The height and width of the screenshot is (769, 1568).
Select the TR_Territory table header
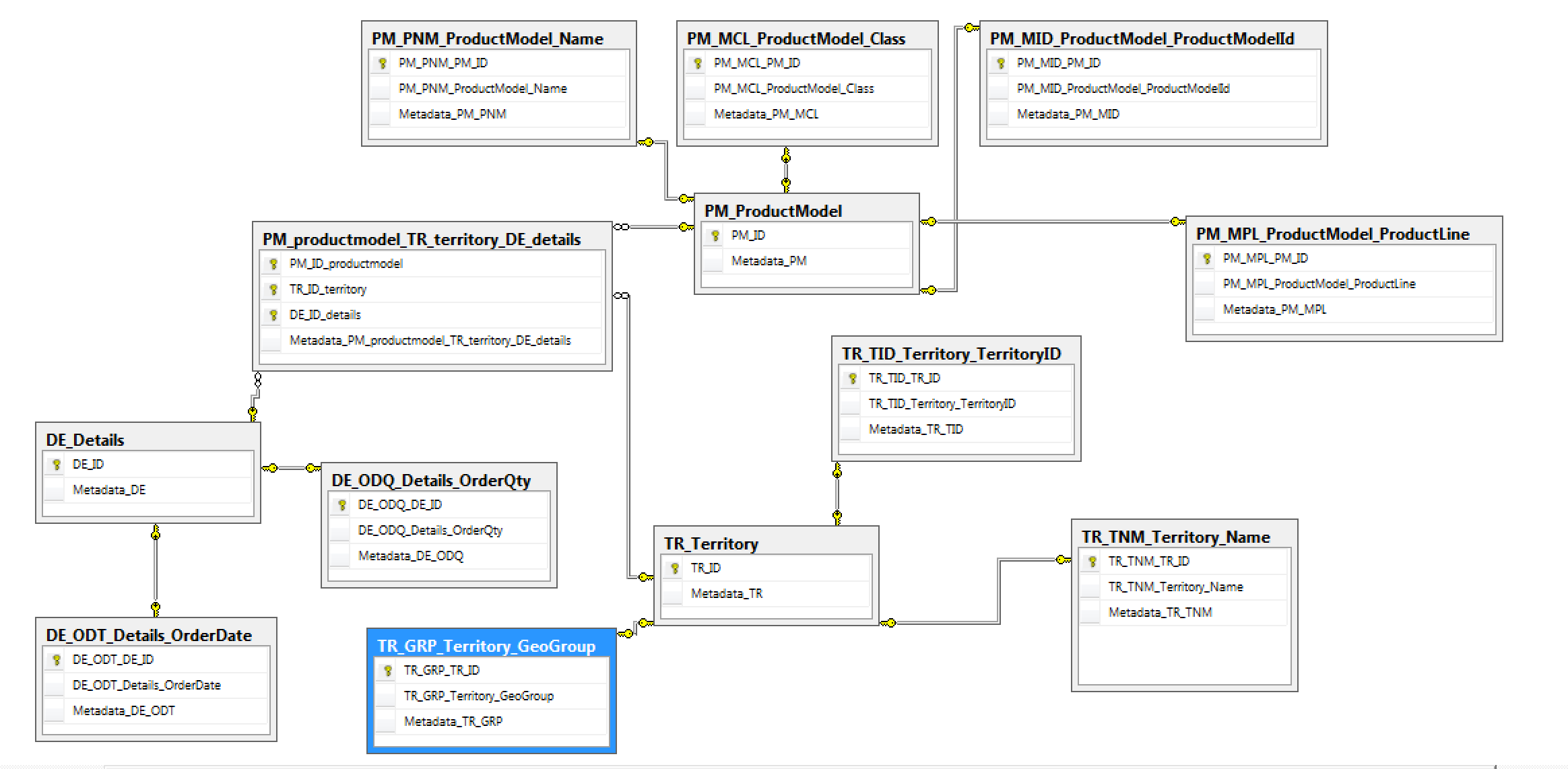point(711,544)
